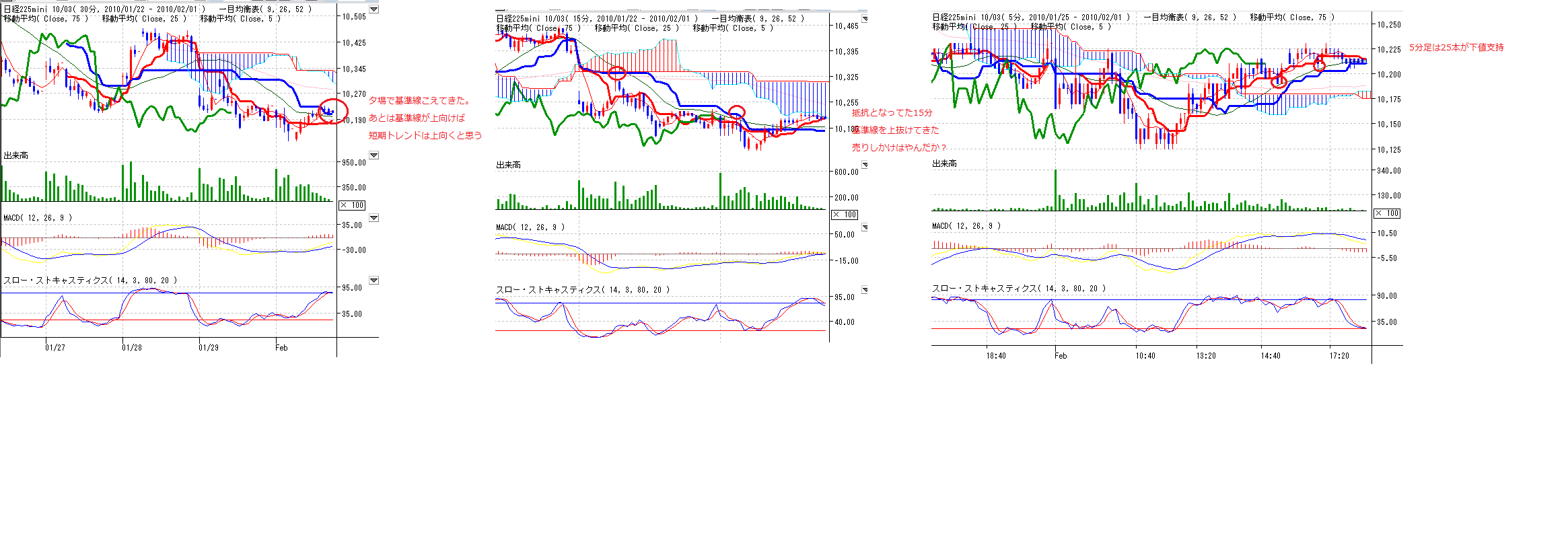The height and width of the screenshot is (553, 1568).
Task: Open the 15分 price chart dropdown arrow
Action: 865,19
